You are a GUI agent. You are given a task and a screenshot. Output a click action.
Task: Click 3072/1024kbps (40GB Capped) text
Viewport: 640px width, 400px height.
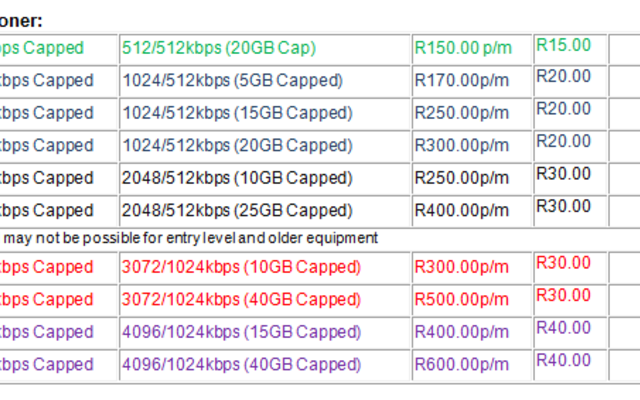(241, 300)
